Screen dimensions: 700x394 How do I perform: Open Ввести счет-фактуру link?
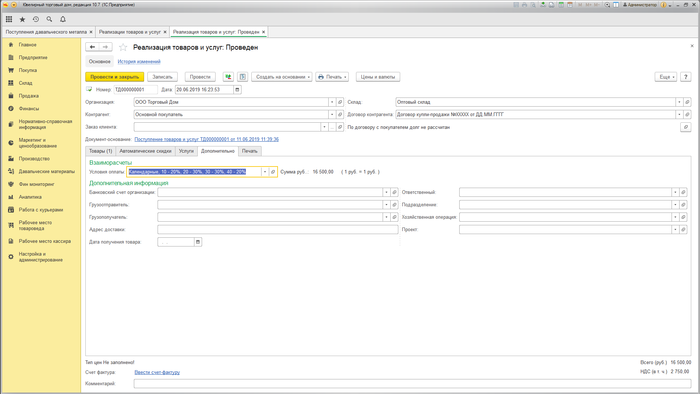click(x=157, y=372)
